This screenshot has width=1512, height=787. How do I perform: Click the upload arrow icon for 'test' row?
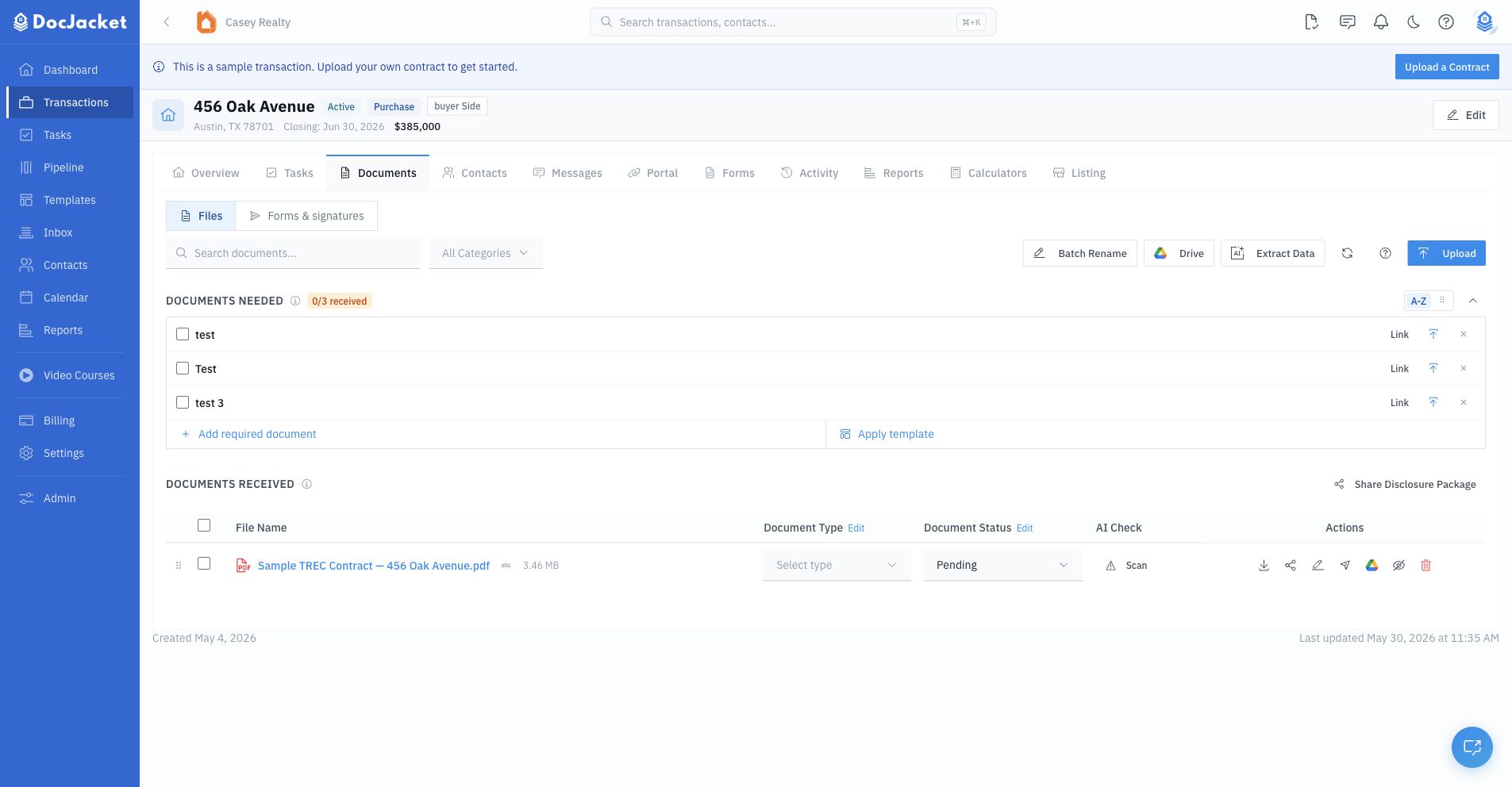point(1433,334)
